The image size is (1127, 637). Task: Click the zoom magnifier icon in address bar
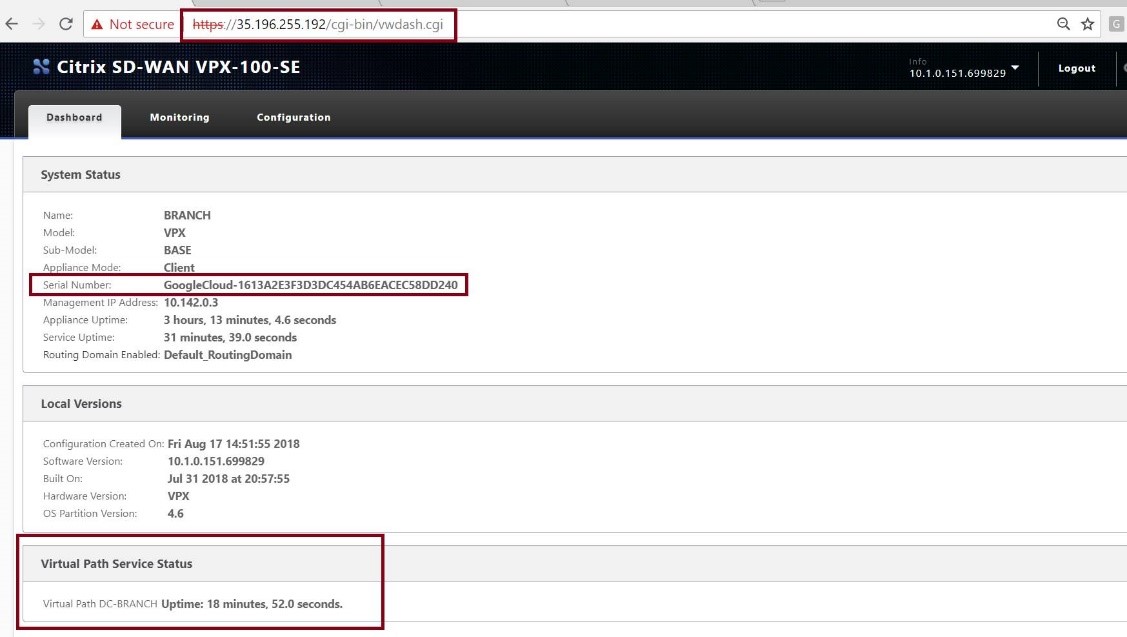(1063, 24)
